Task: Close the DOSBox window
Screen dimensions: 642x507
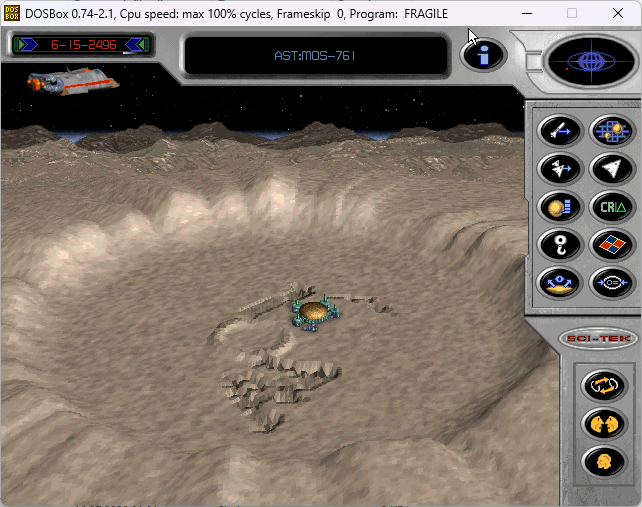Action: click(x=618, y=14)
